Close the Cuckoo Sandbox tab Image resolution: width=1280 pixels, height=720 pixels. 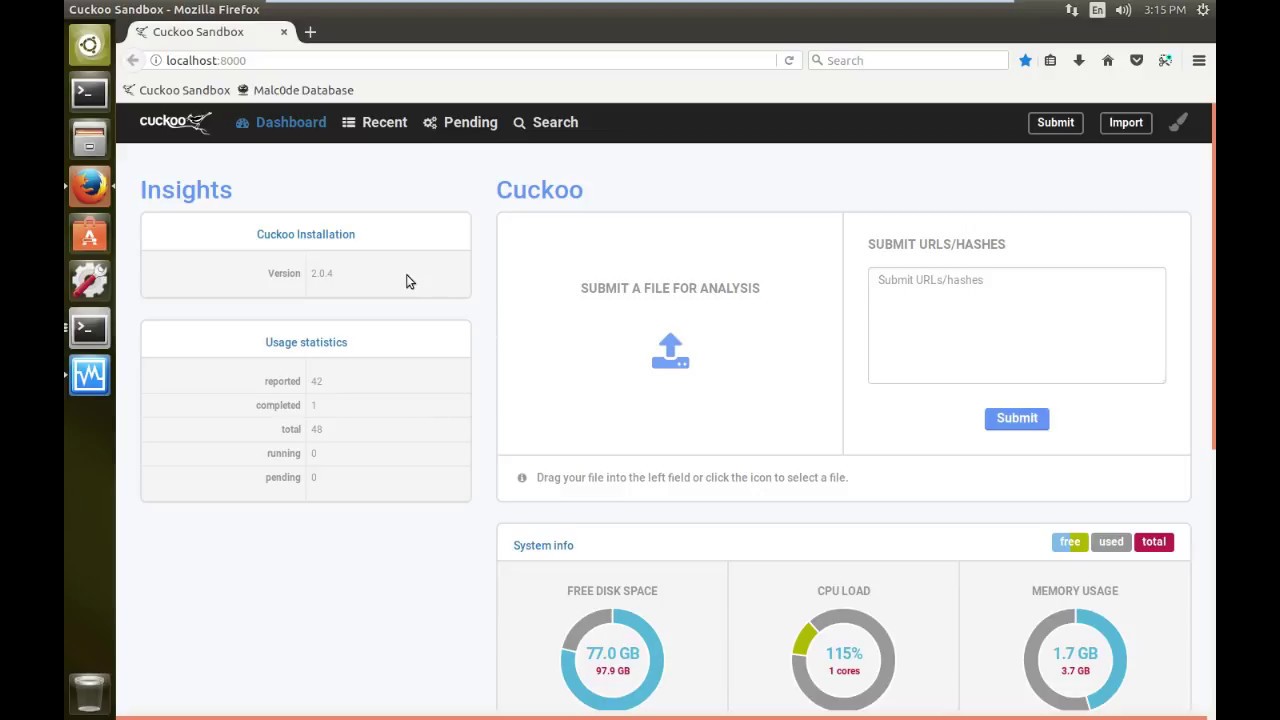point(284,32)
